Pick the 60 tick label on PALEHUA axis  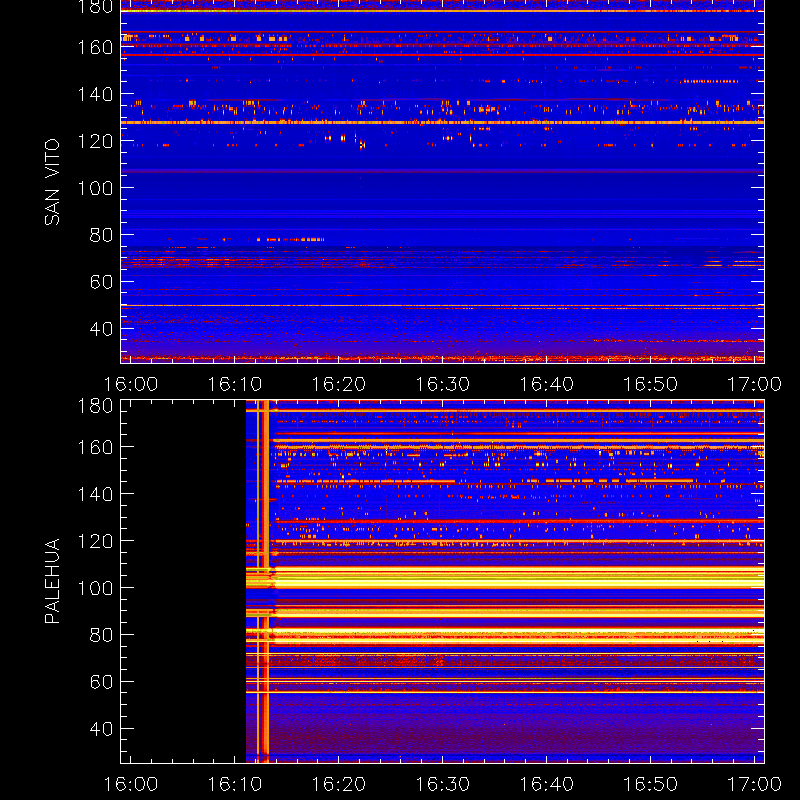[x=102, y=682]
